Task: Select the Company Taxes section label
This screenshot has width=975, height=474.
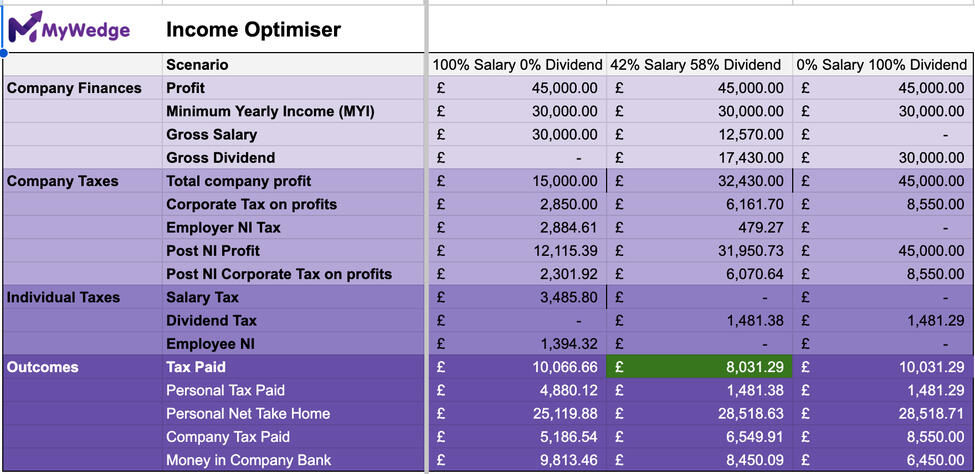Action: click(x=63, y=181)
